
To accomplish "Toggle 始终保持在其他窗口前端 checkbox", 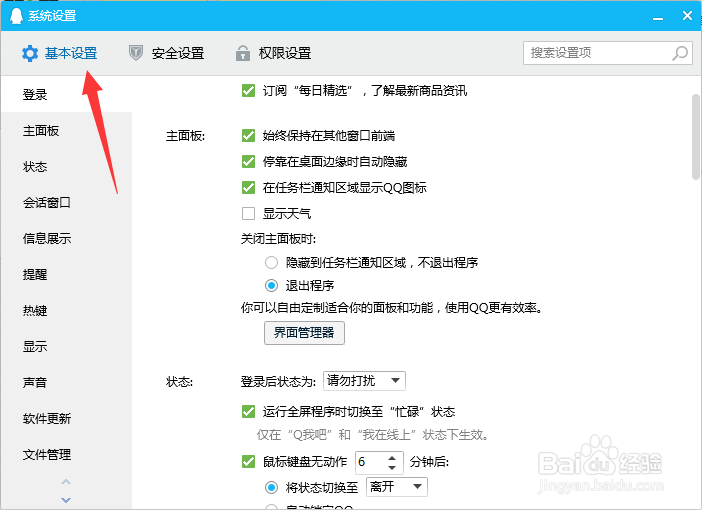I will pyautogui.click(x=248, y=135).
